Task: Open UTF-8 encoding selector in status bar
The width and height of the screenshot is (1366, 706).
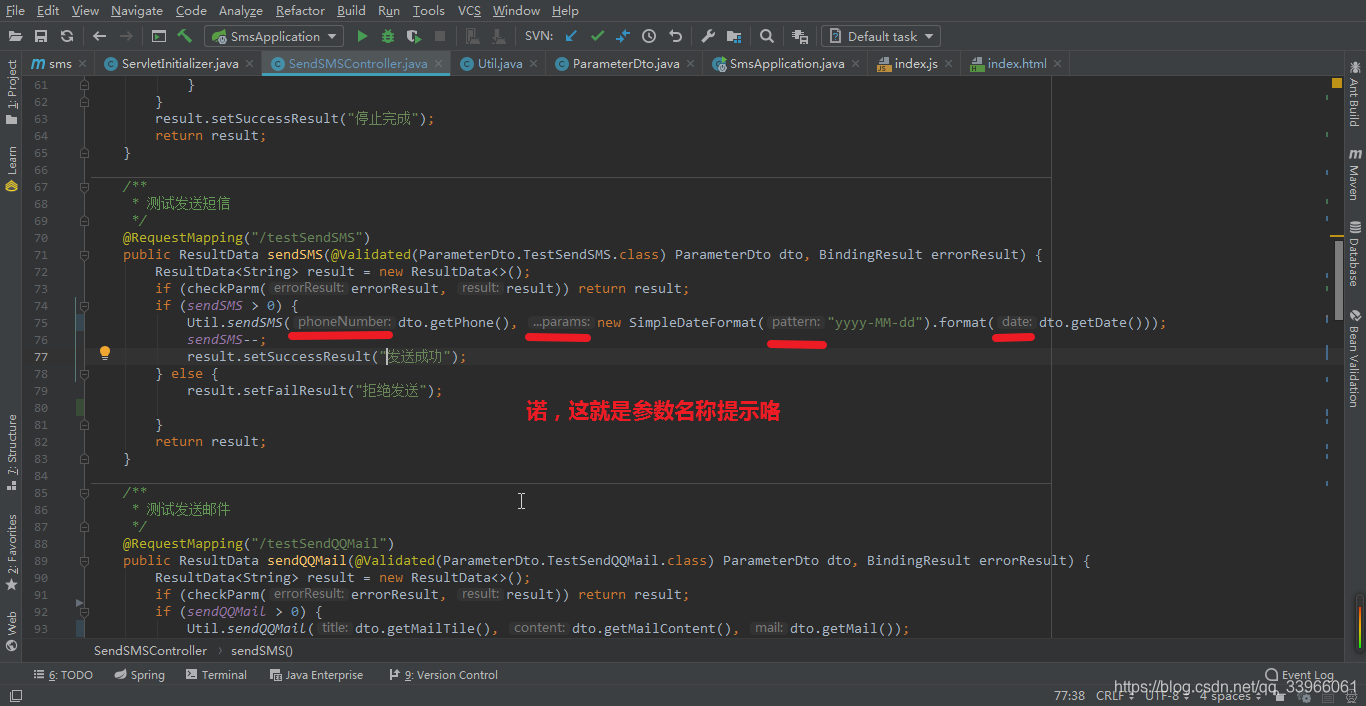Action: [x=1167, y=696]
